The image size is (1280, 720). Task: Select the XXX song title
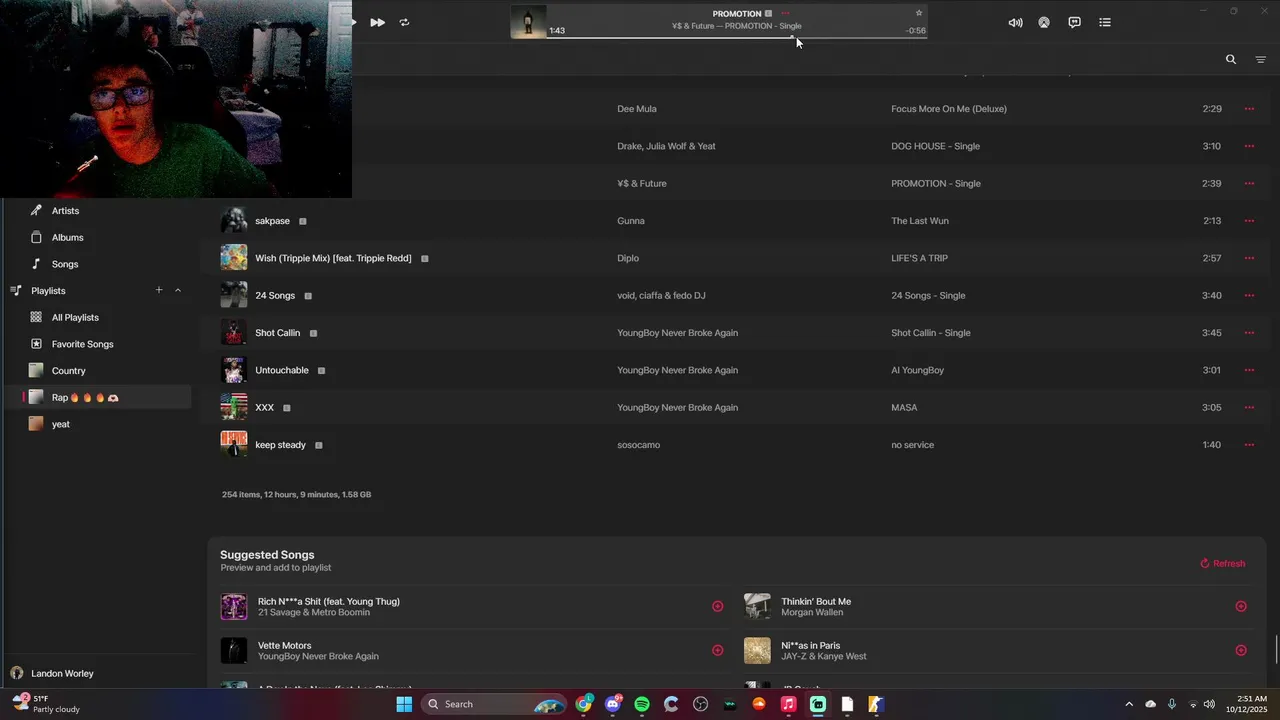pos(264,408)
